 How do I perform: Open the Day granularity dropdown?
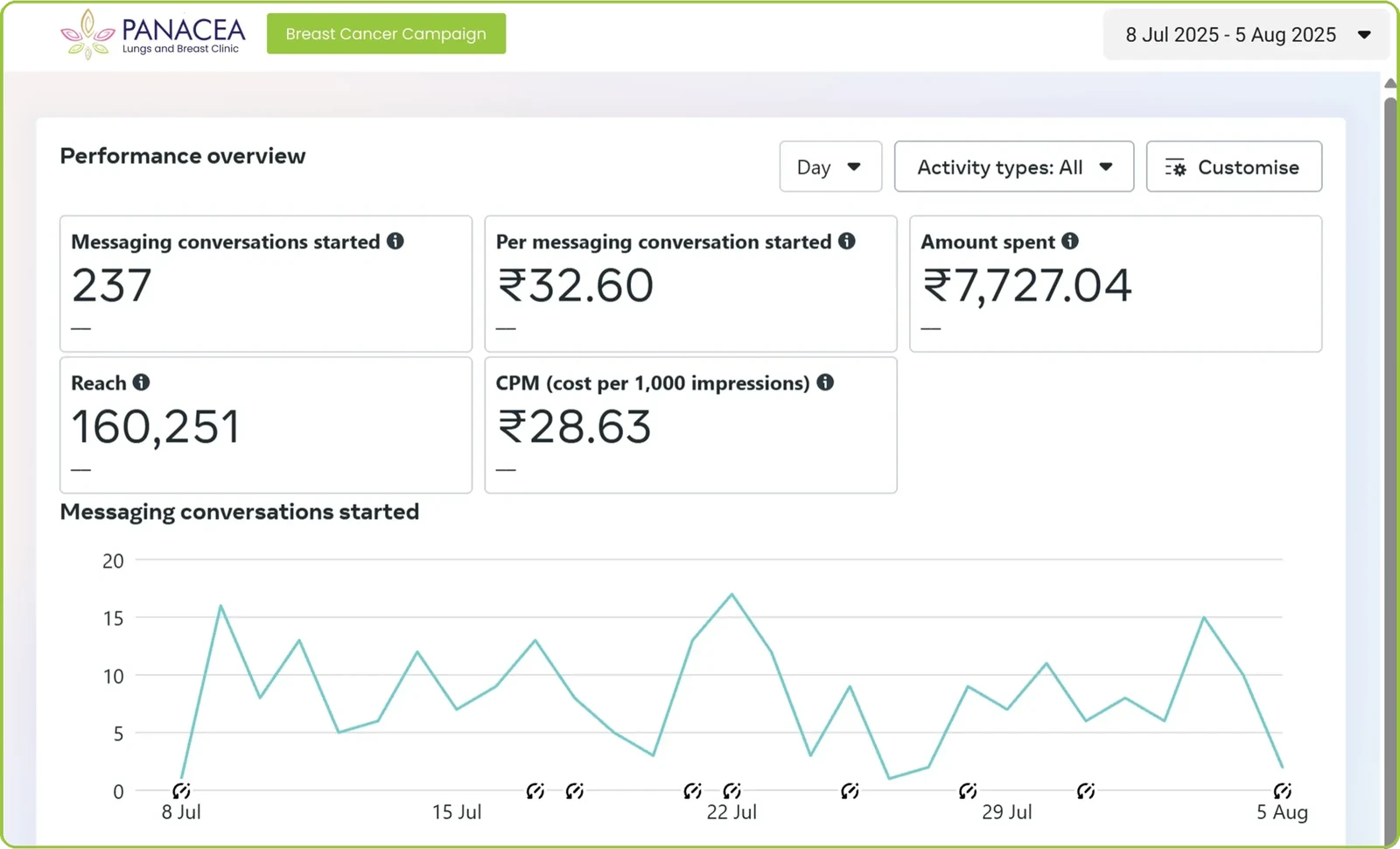tap(830, 166)
